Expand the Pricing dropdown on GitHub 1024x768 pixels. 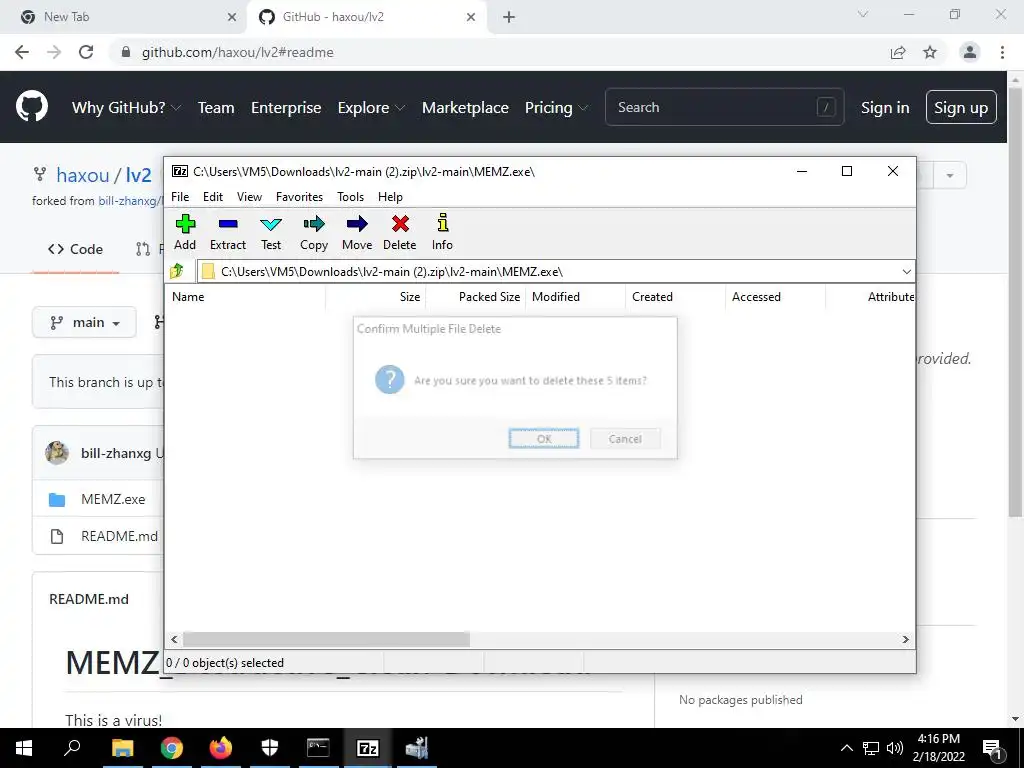556,108
